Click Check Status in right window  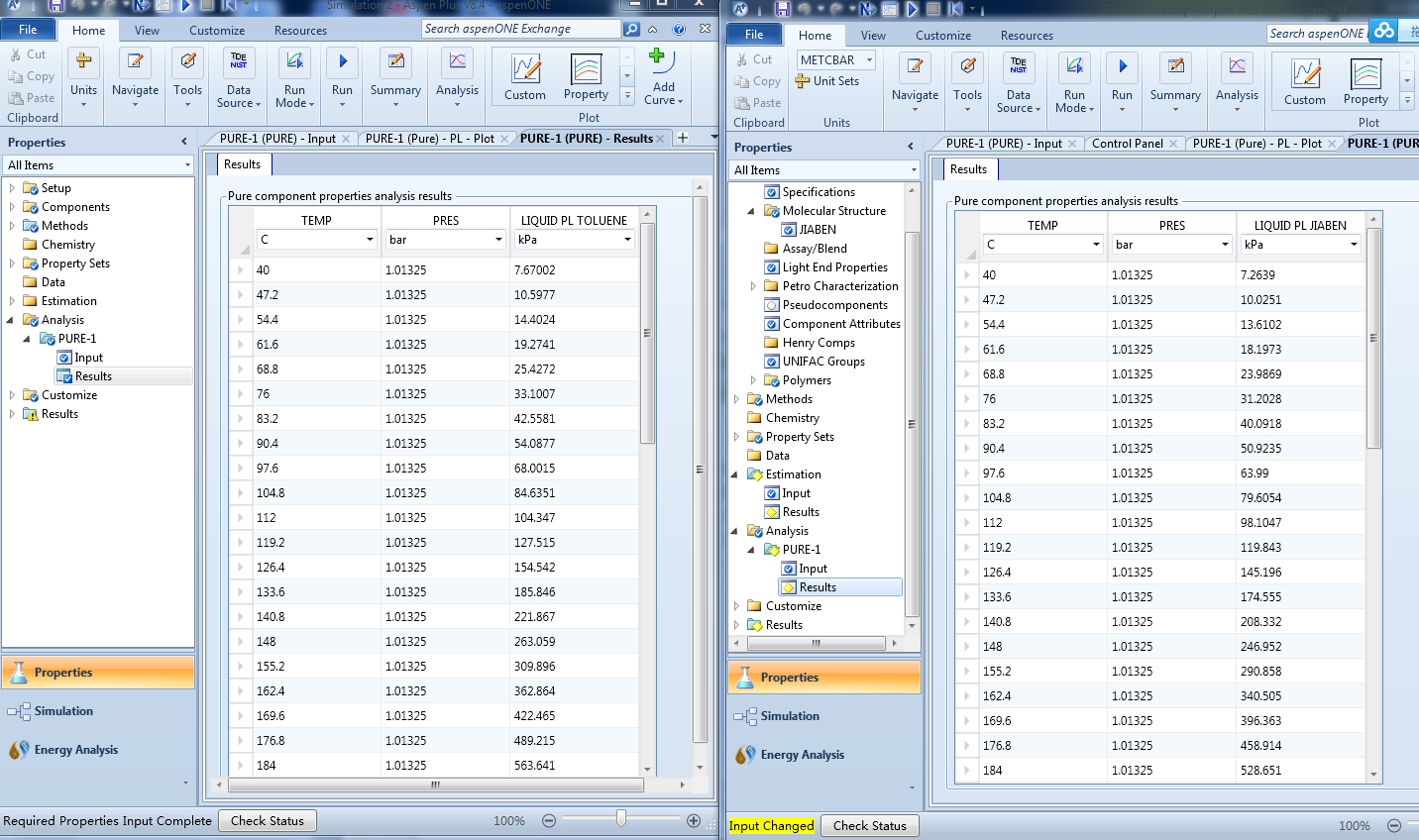870,825
